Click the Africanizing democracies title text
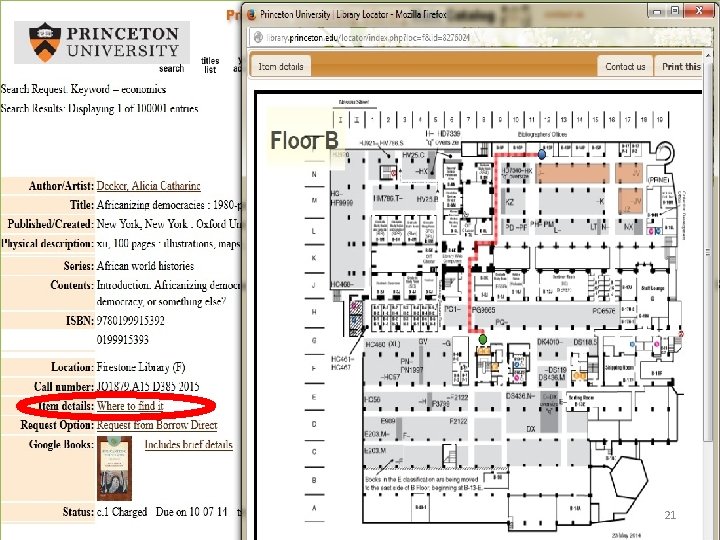The width and height of the screenshot is (720, 540). (169, 205)
